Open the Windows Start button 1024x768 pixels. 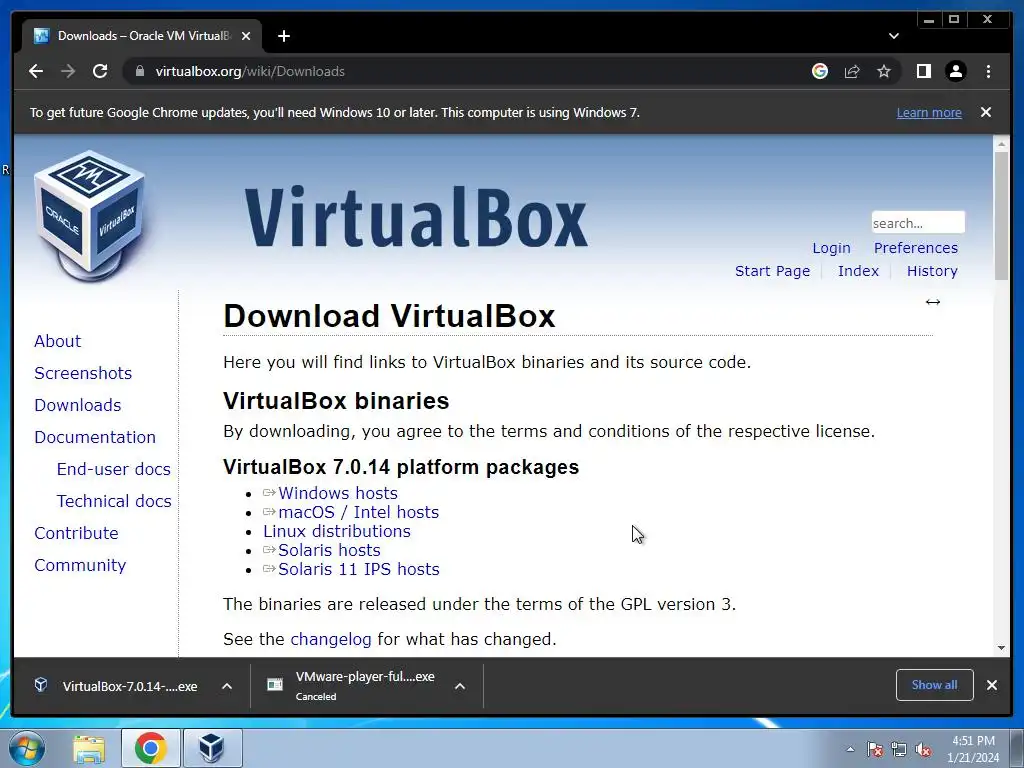[27, 748]
